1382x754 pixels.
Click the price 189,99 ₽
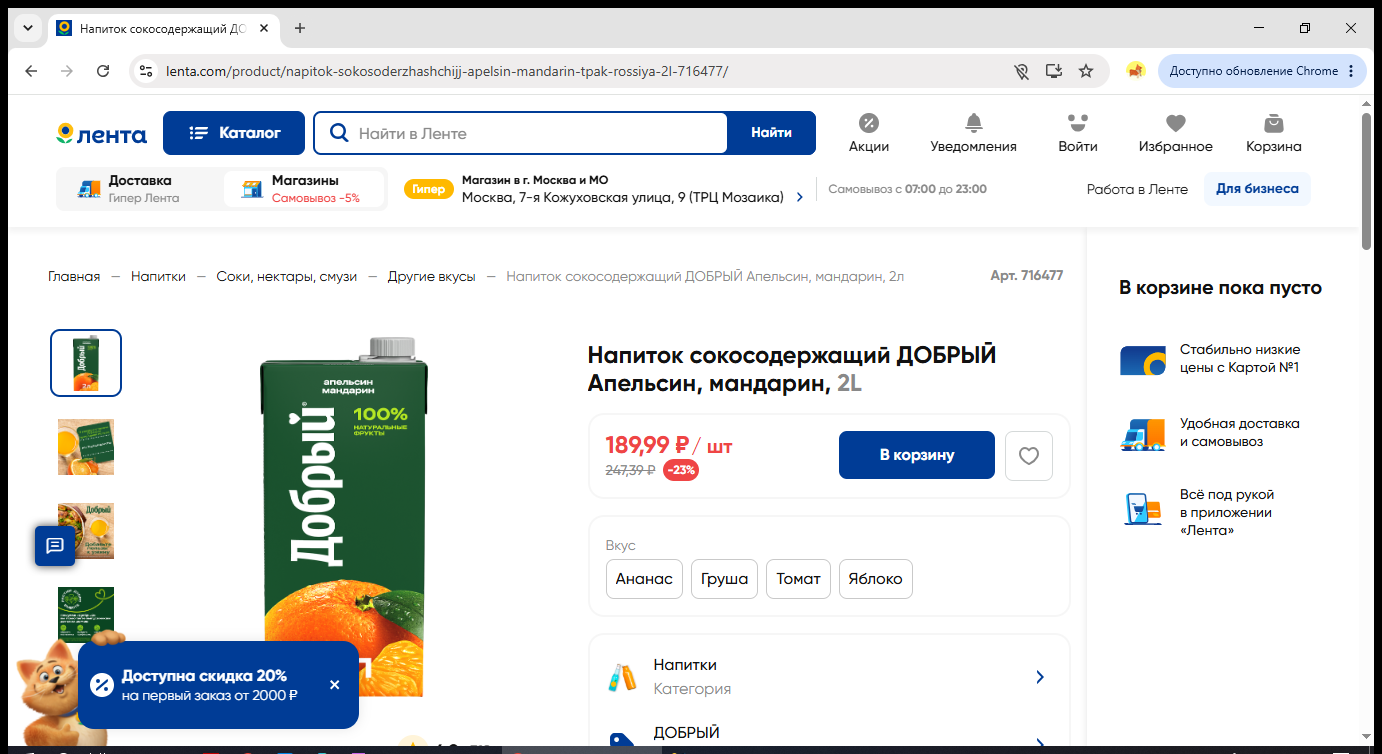(648, 445)
